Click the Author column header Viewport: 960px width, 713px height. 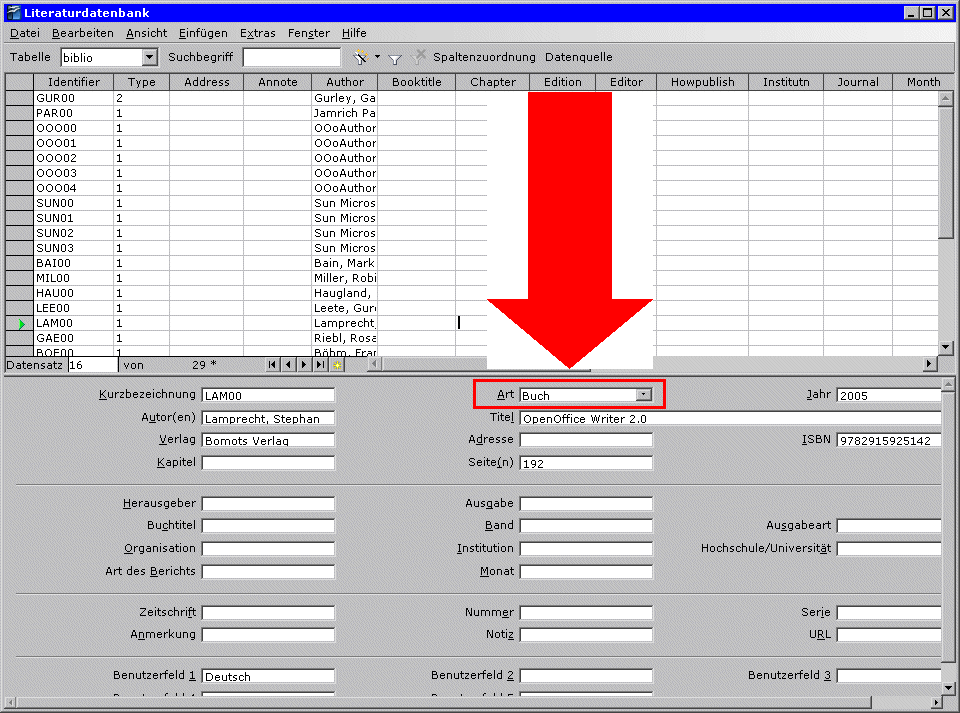coord(345,82)
